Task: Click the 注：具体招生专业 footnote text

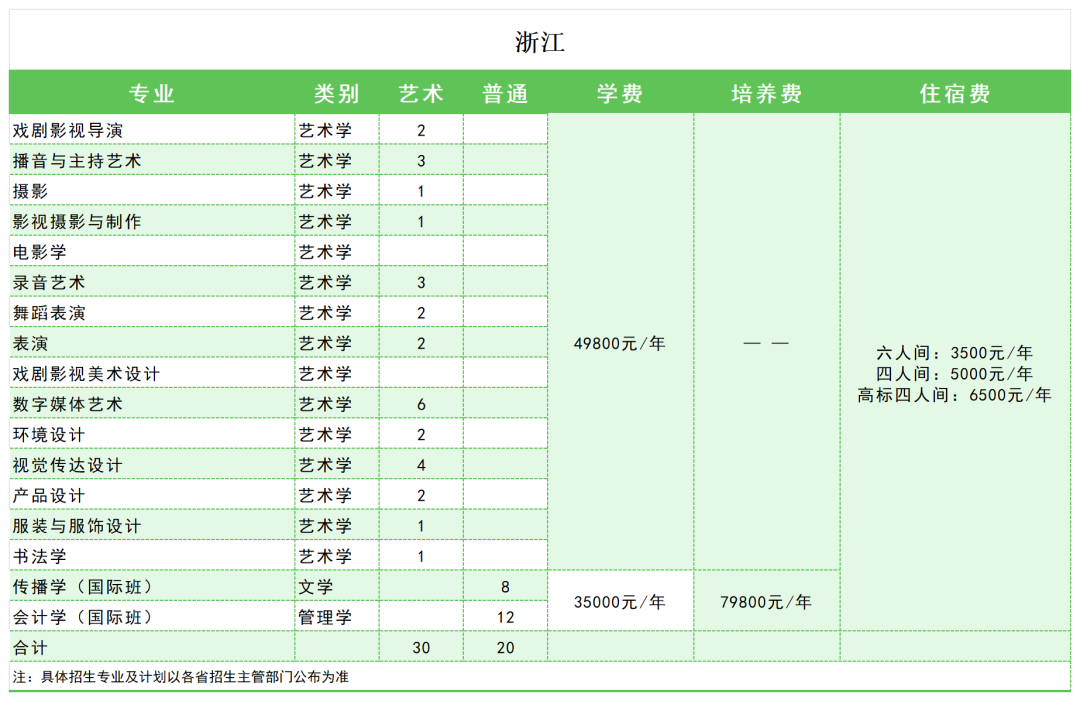Action: 180,677
